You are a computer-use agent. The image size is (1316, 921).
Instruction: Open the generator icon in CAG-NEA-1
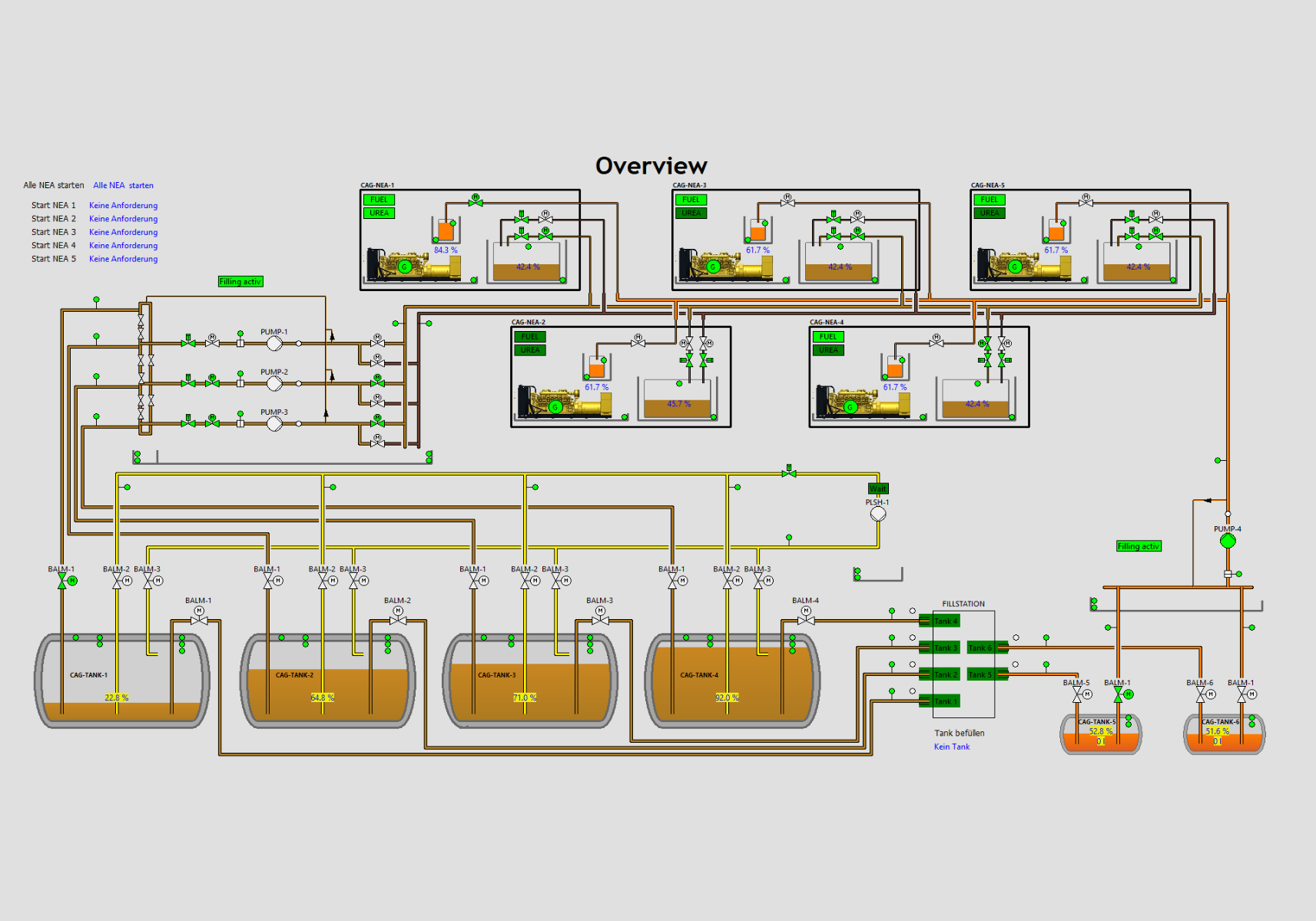405,267
